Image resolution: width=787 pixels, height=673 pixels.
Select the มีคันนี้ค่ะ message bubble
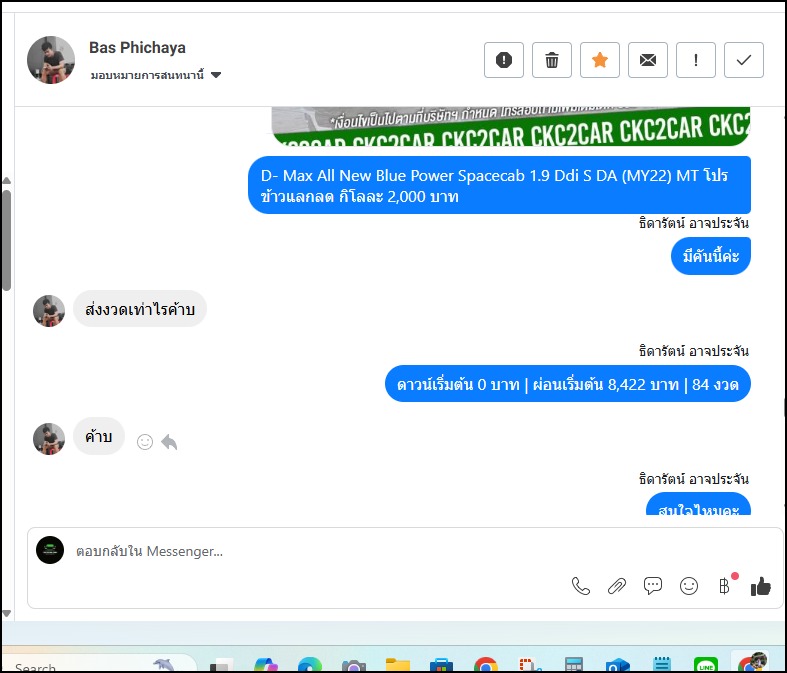711,256
